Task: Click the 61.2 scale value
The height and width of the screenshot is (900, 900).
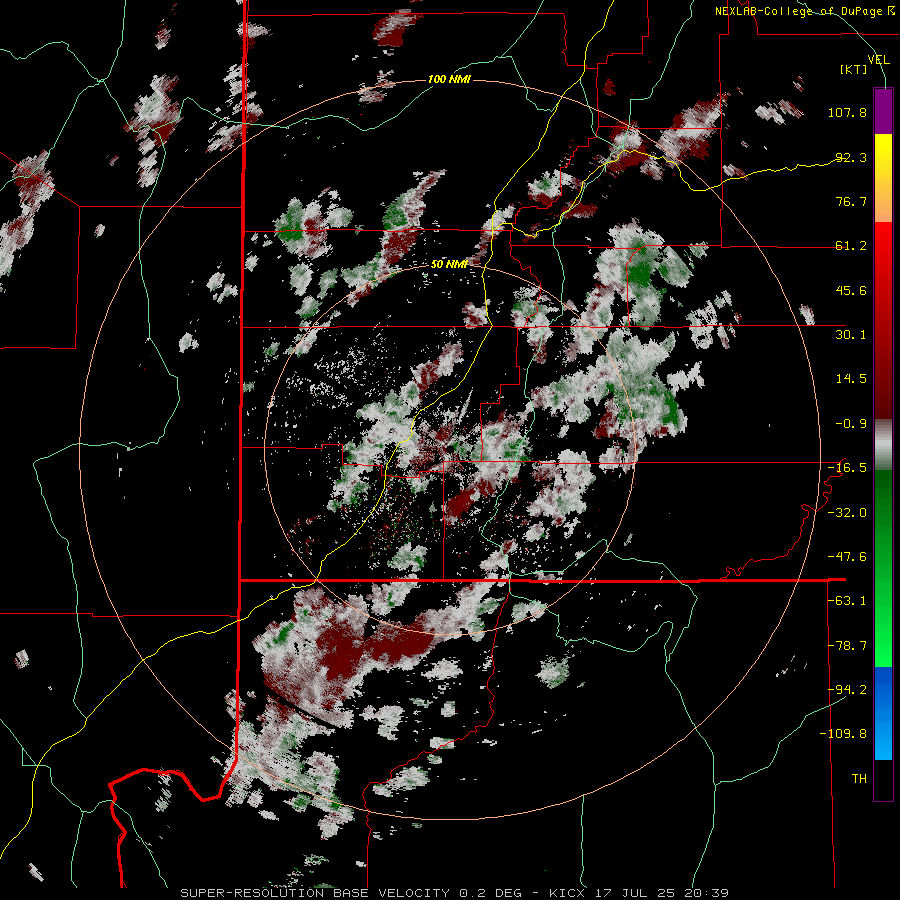Action: tap(851, 246)
